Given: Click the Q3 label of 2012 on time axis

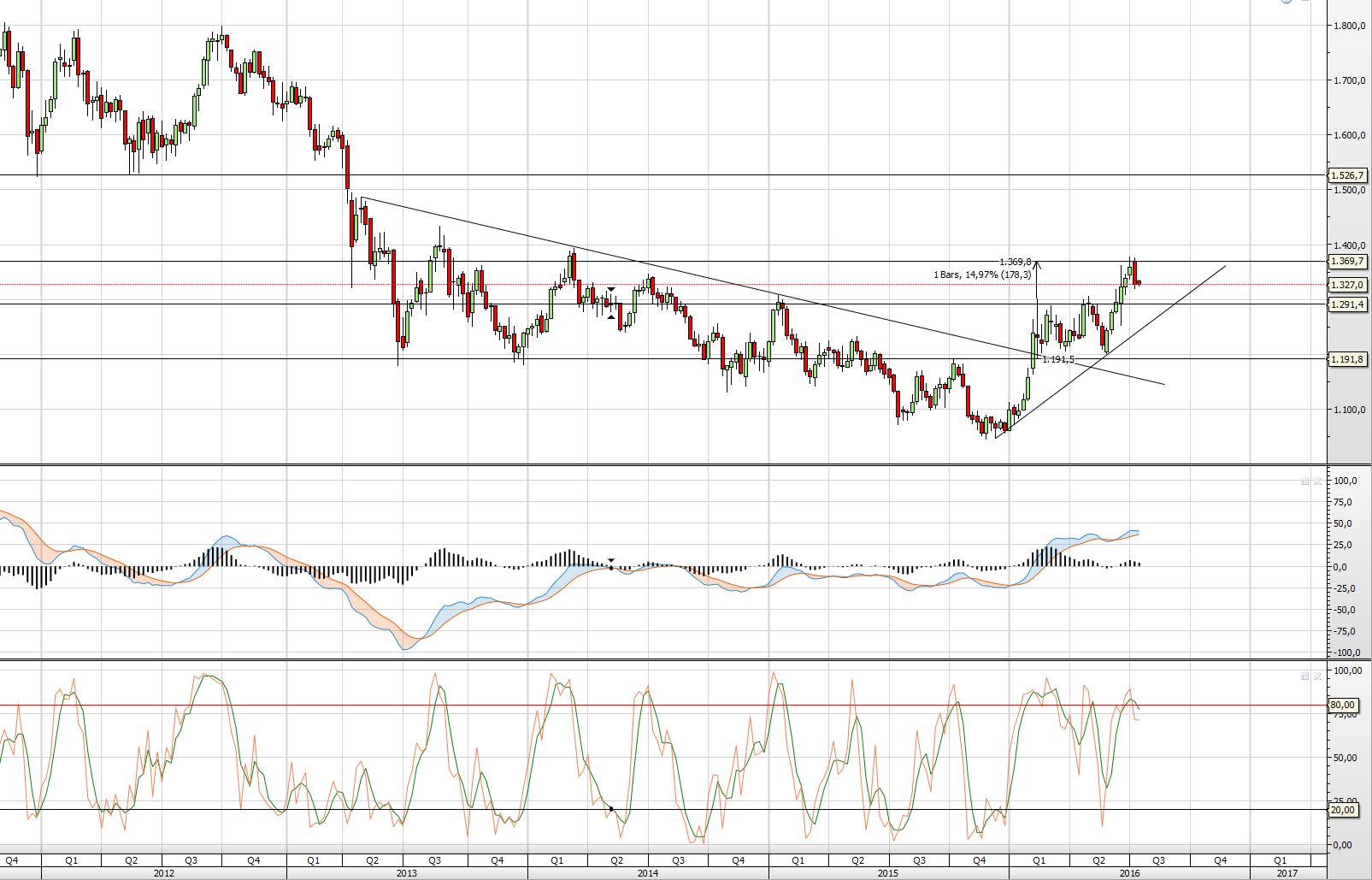Looking at the screenshot, I should pos(191,860).
